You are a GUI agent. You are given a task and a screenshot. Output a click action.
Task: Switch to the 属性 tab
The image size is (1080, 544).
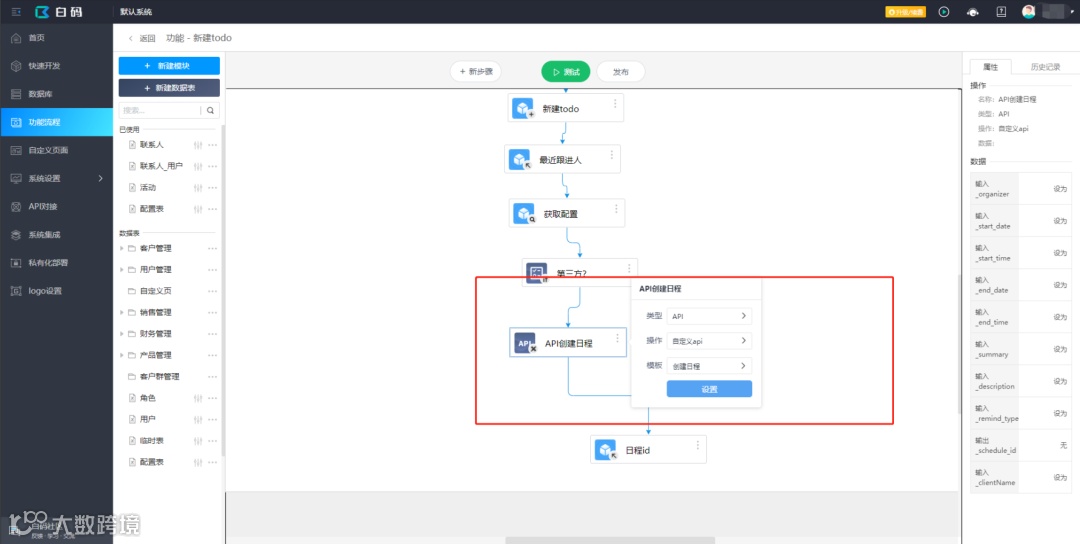pos(990,67)
